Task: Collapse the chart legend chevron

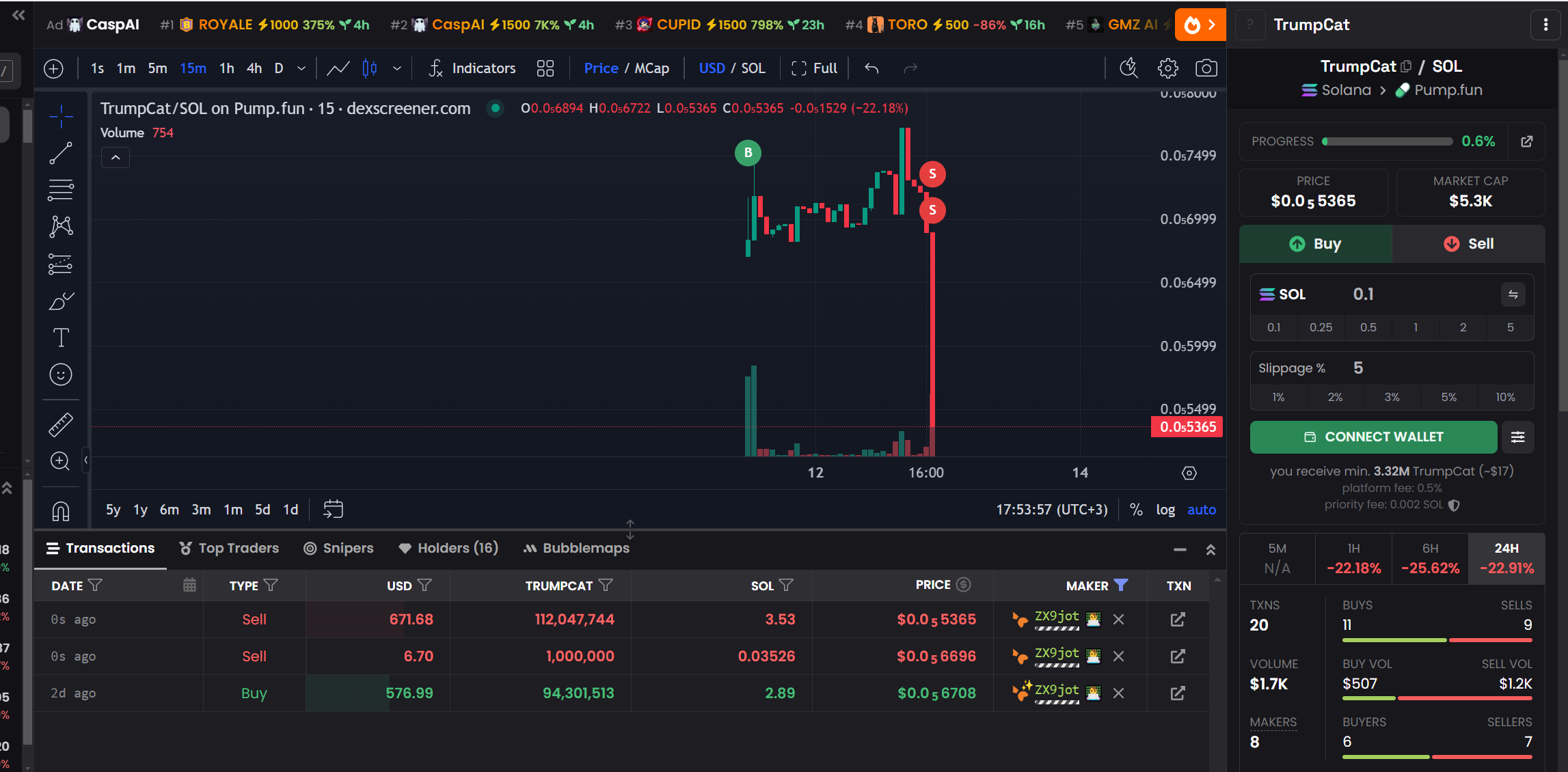Action: coord(116,158)
